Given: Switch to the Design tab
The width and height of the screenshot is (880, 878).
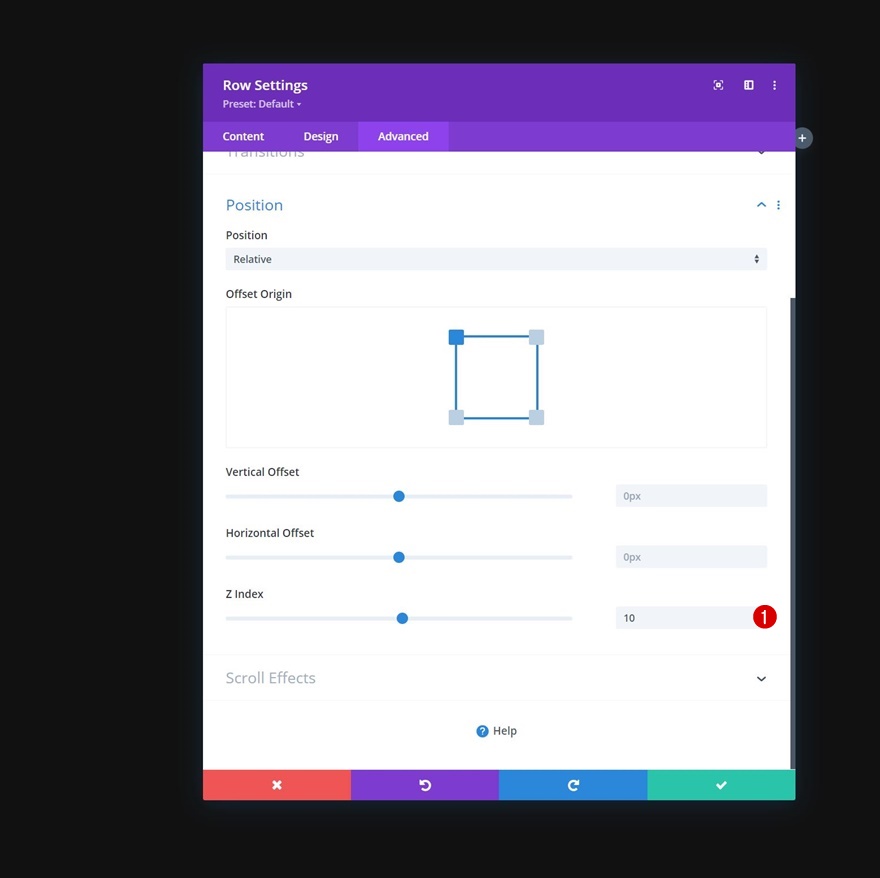Looking at the screenshot, I should (320, 136).
